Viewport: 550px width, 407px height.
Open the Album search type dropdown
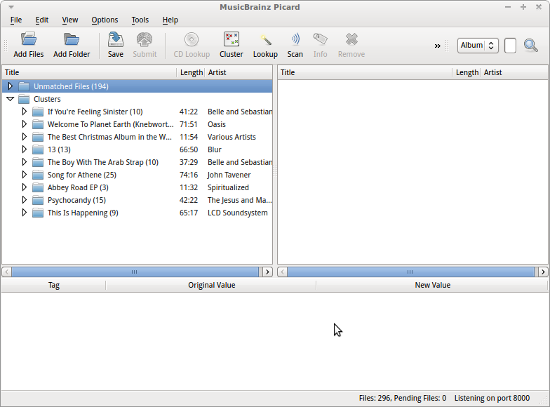478,46
